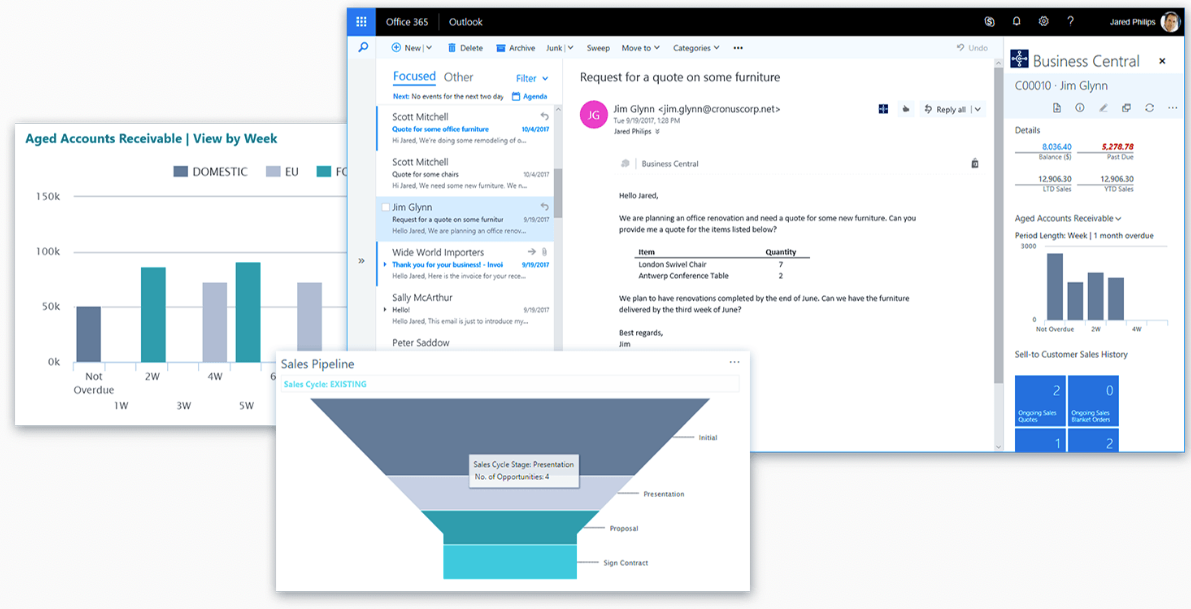This screenshot has width=1191, height=609.
Task: Close the Business Central pane
Action: point(1161,61)
